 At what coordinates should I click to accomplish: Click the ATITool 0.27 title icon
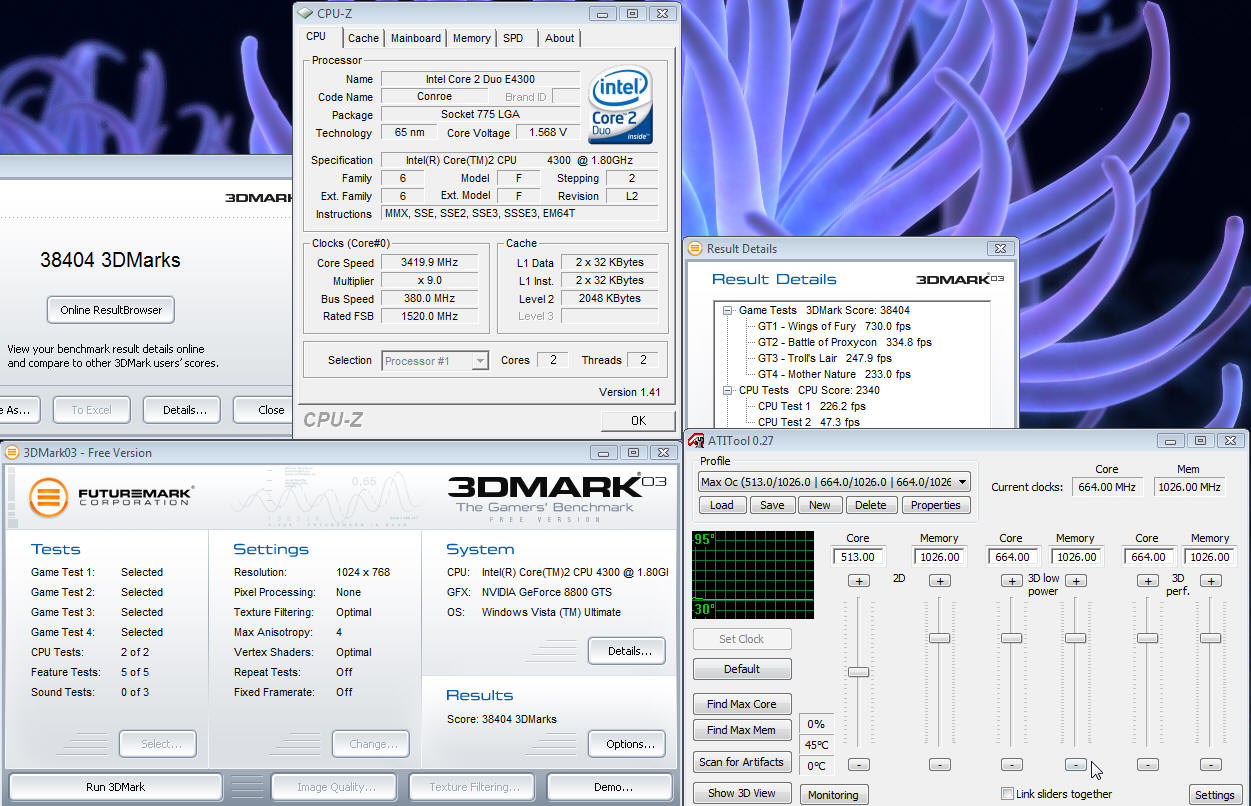point(695,440)
